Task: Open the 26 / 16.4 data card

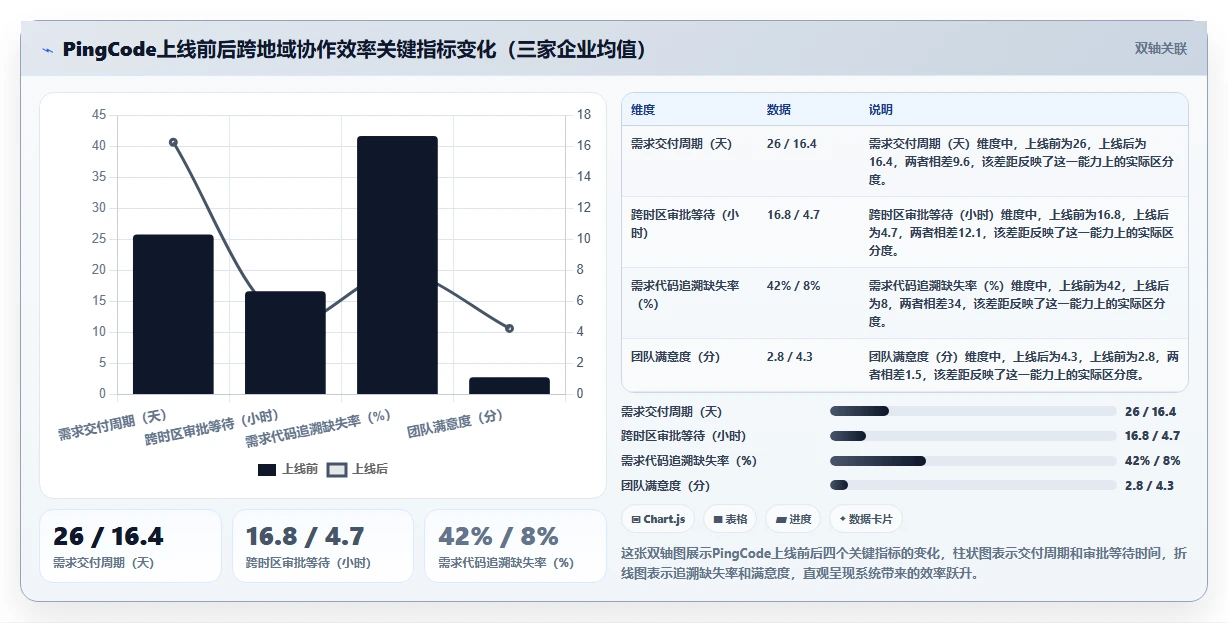Action: click(130, 546)
